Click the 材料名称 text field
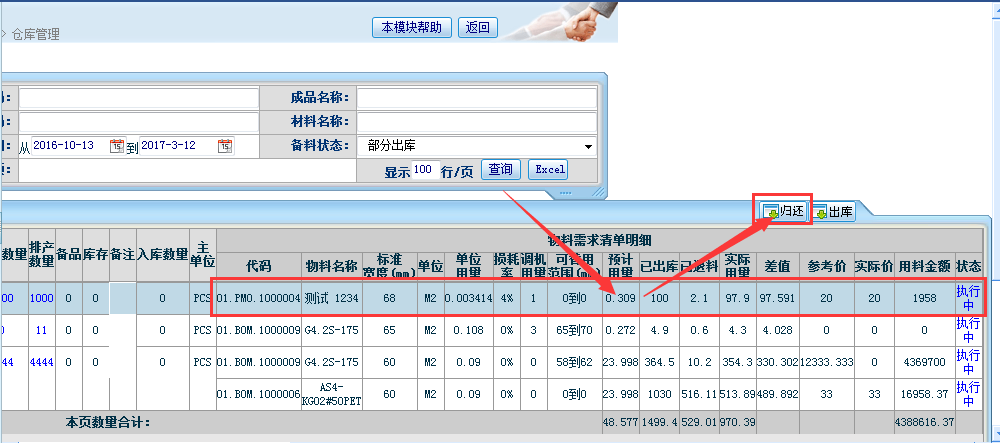This screenshot has height=443, width=1000. (476, 122)
